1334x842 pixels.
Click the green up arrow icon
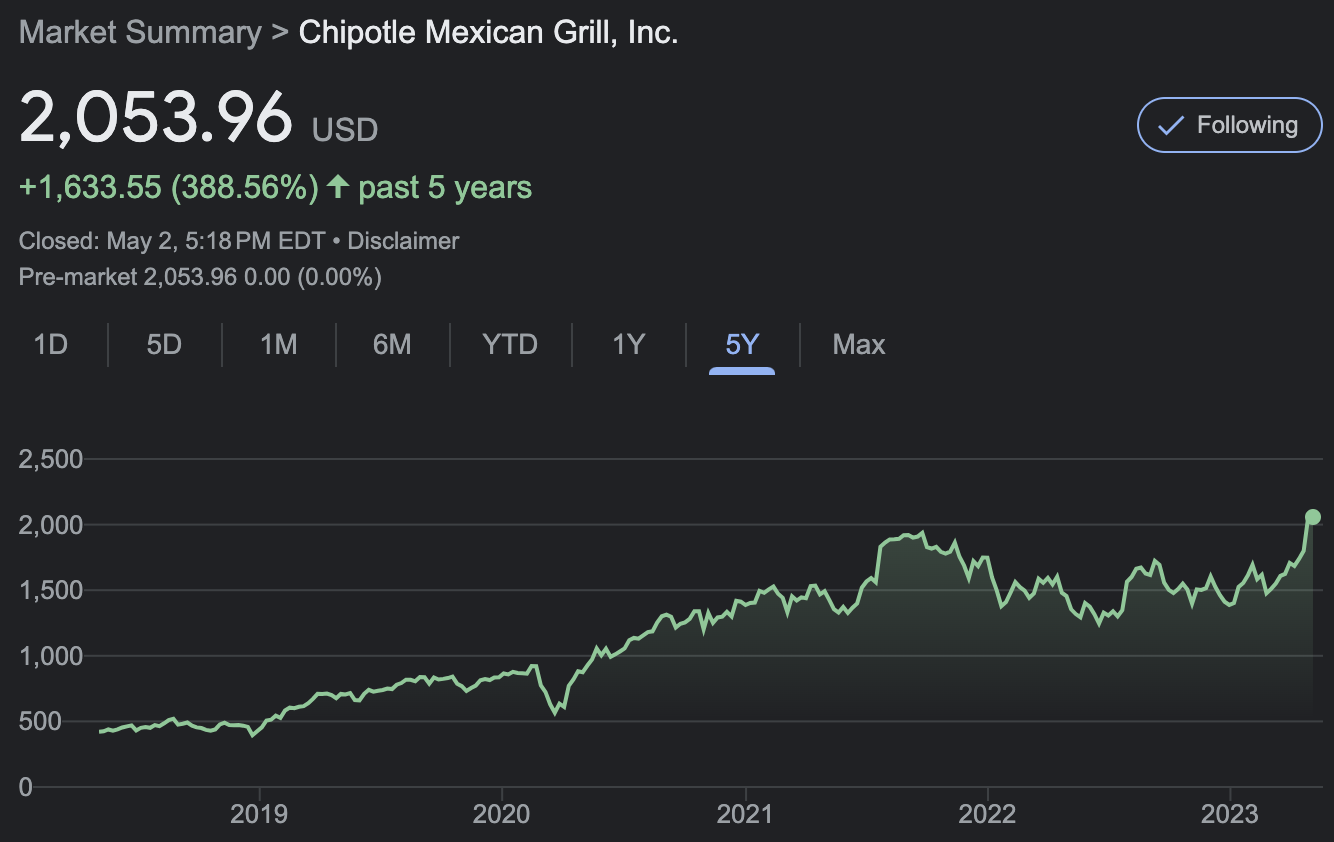tap(338, 186)
